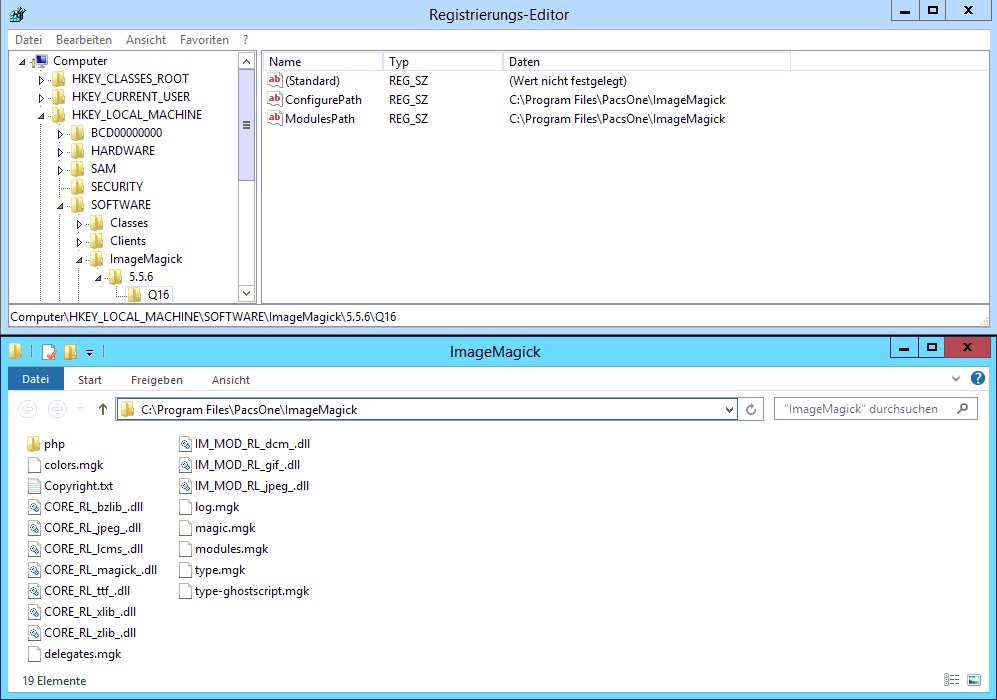Select the HKEY_CLASSES_ROOT folder icon
The height and width of the screenshot is (700, 997).
[x=58, y=78]
